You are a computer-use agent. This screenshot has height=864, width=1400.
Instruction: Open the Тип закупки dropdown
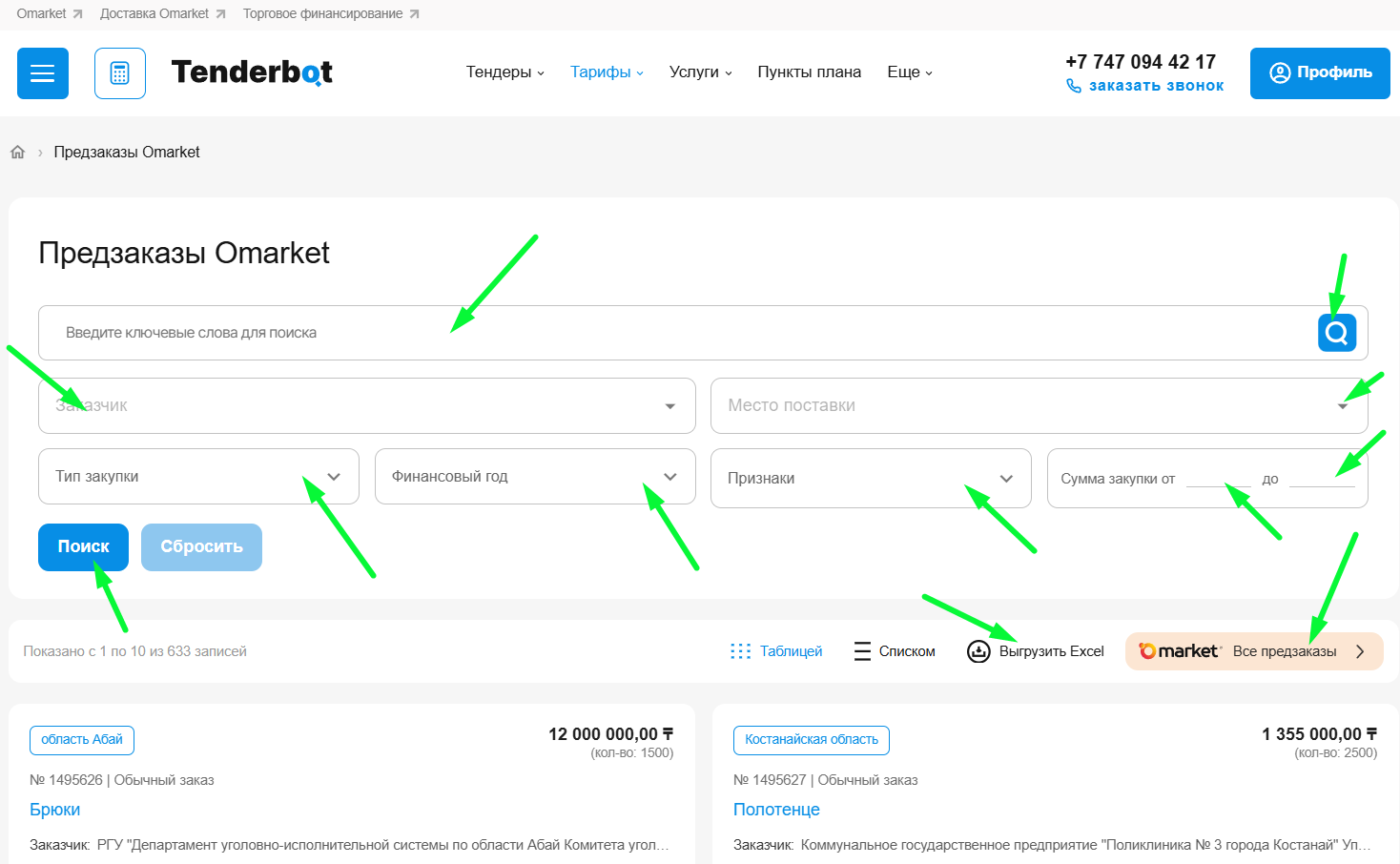click(x=198, y=477)
